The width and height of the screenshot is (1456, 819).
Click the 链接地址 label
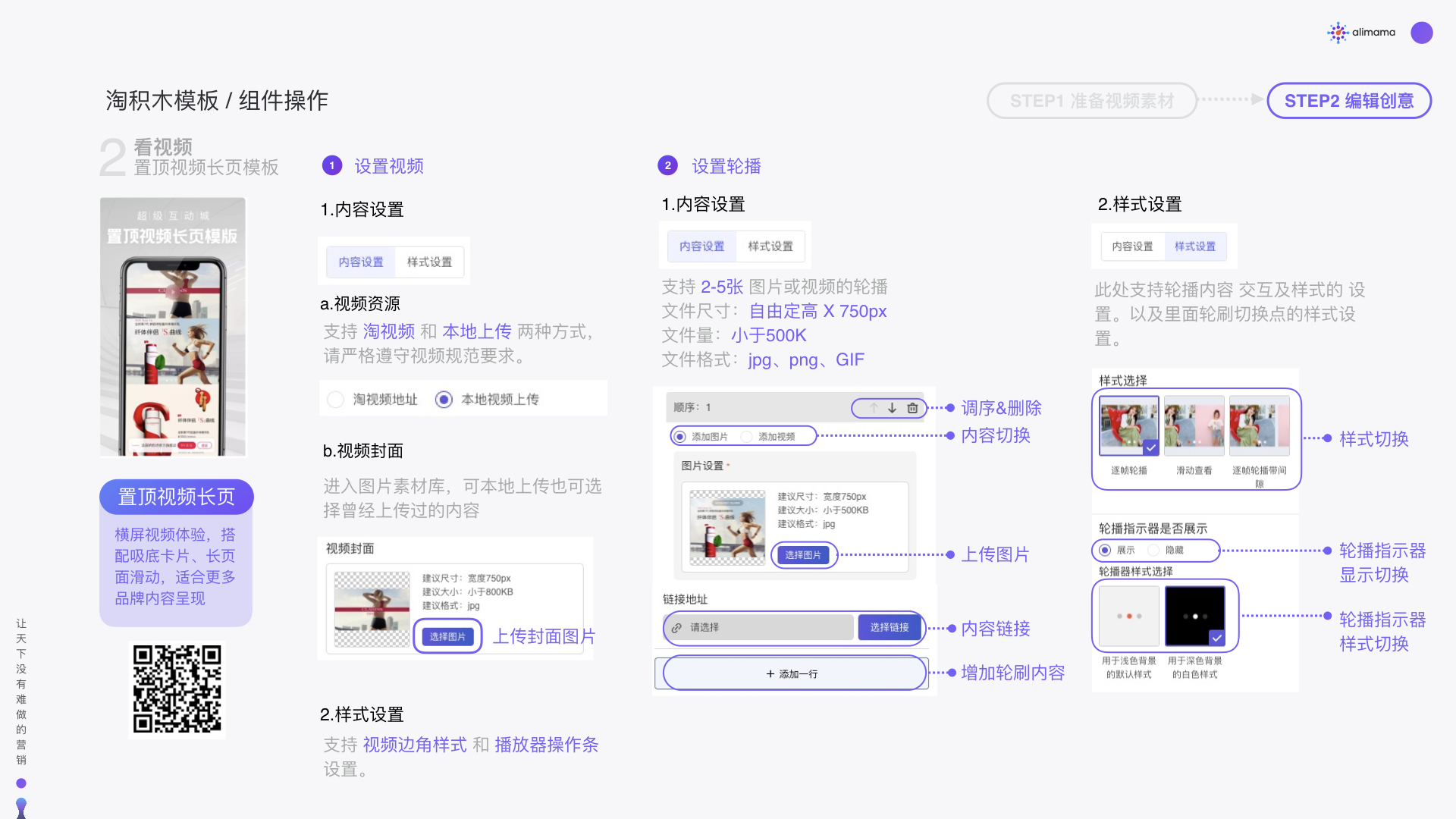(686, 599)
